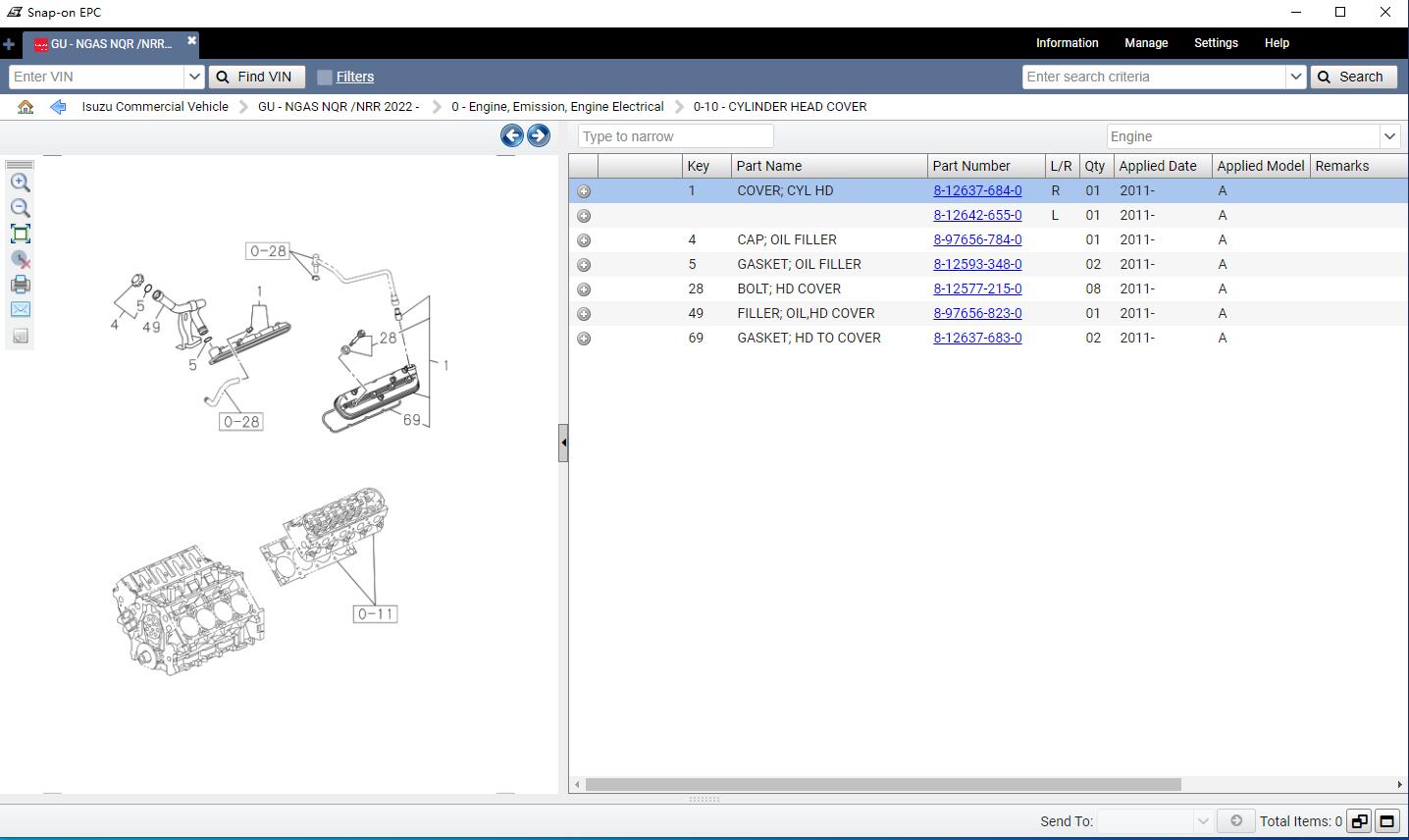Image resolution: width=1409 pixels, height=840 pixels.
Task: Add part 8-12642-655-0 row plus icon
Action: tap(584, 216)
